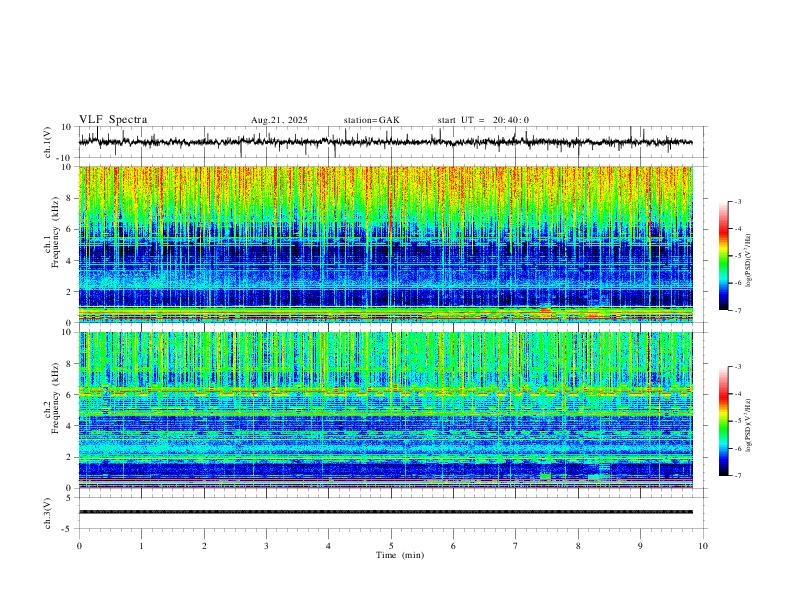This screenshot has width=792, height=612.
Task: Click the upper color scale bar
Action: coord(723,256)
